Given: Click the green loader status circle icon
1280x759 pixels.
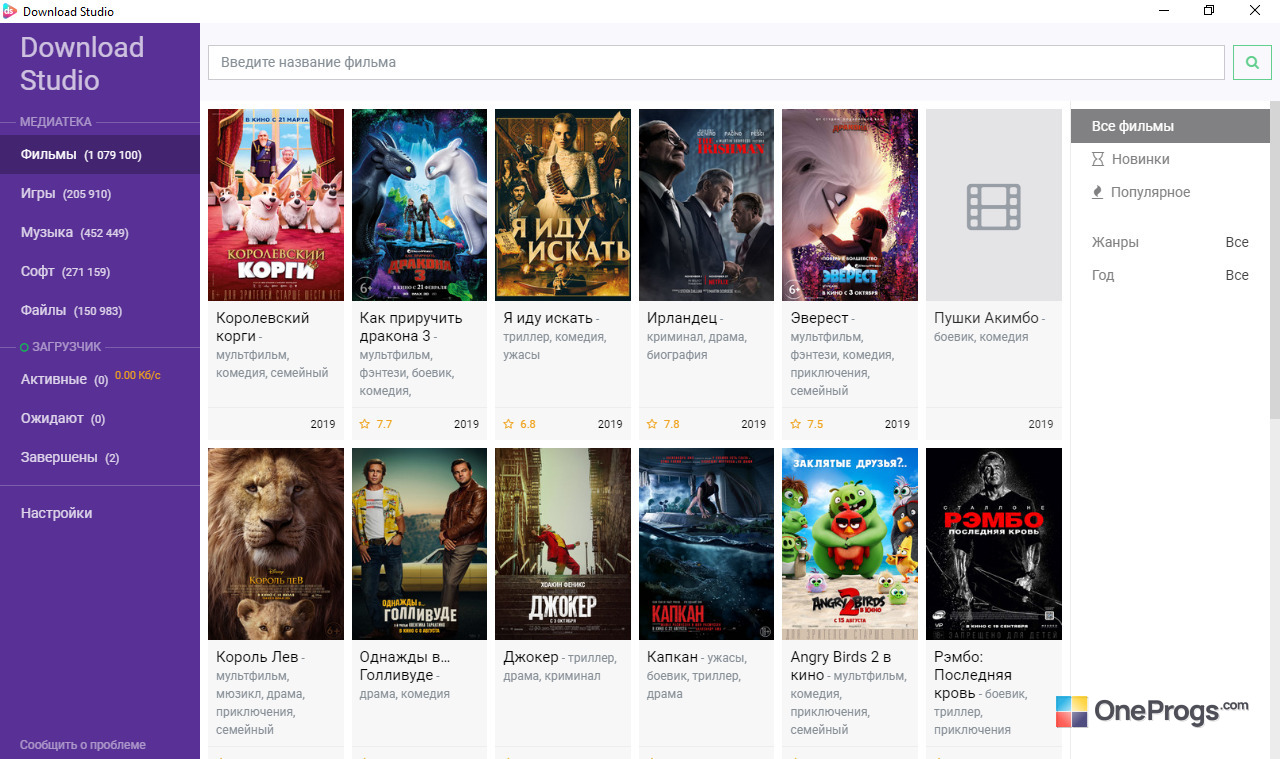Looking at the screenshot, I should click(24, 347).
